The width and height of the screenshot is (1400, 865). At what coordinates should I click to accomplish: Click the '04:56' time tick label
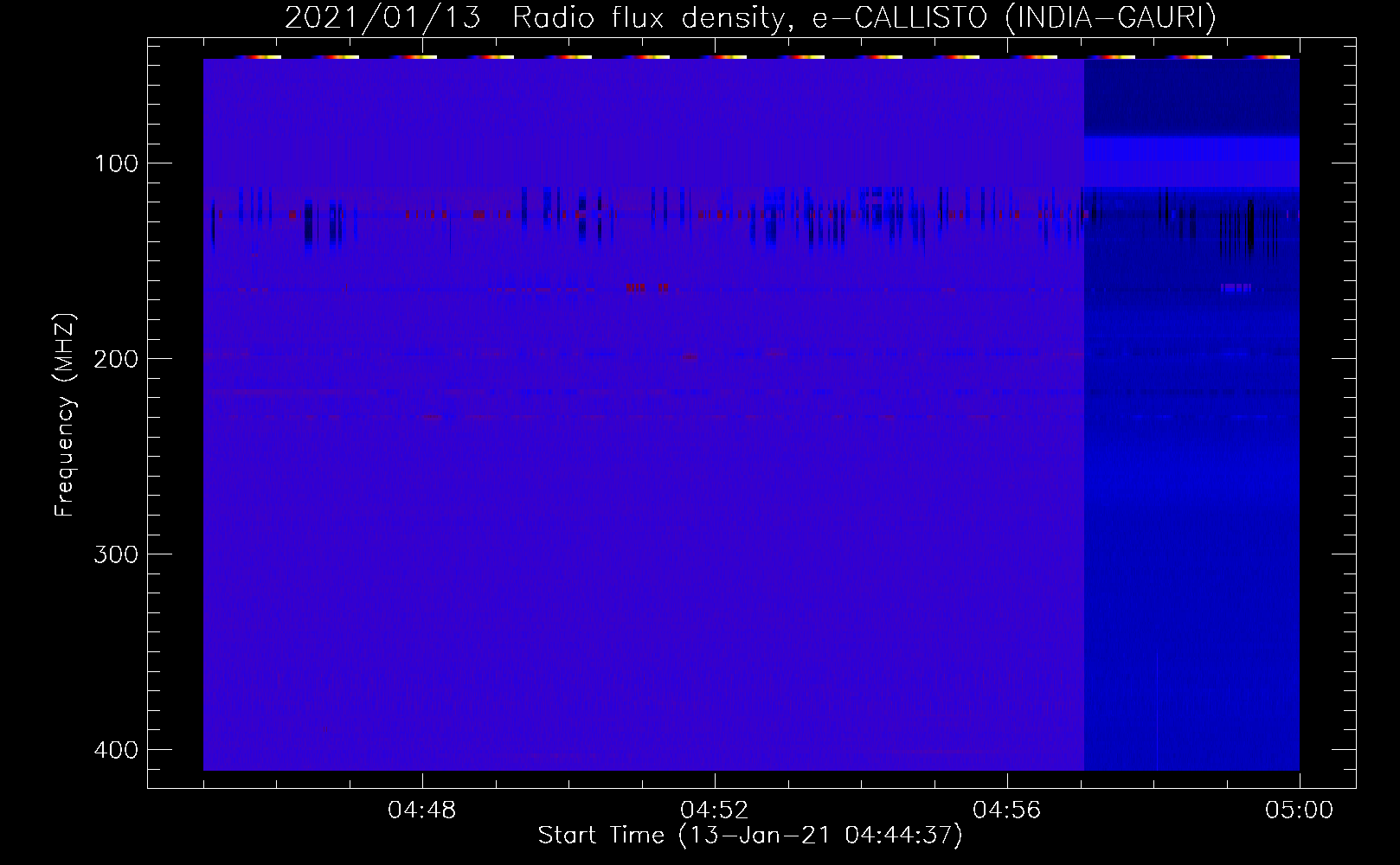[x=1007, y=811]
